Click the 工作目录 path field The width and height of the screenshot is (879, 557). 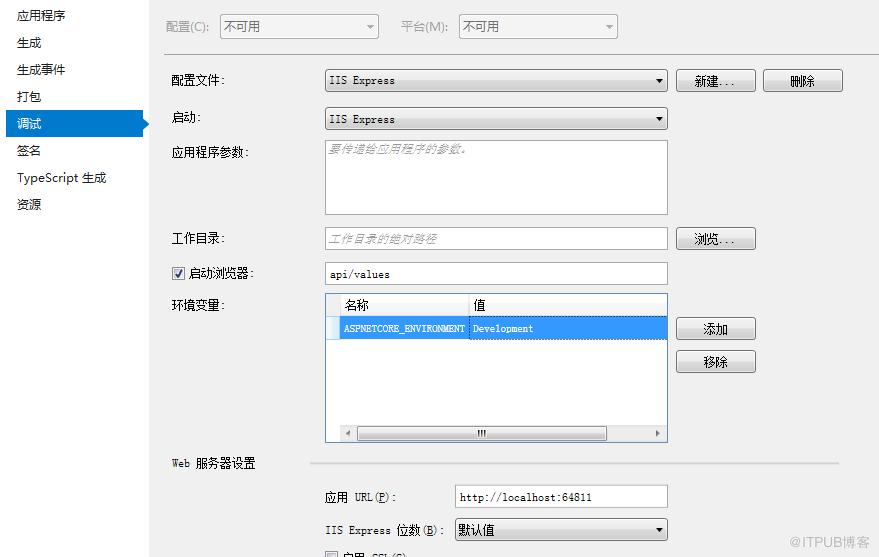click(496, 239)
